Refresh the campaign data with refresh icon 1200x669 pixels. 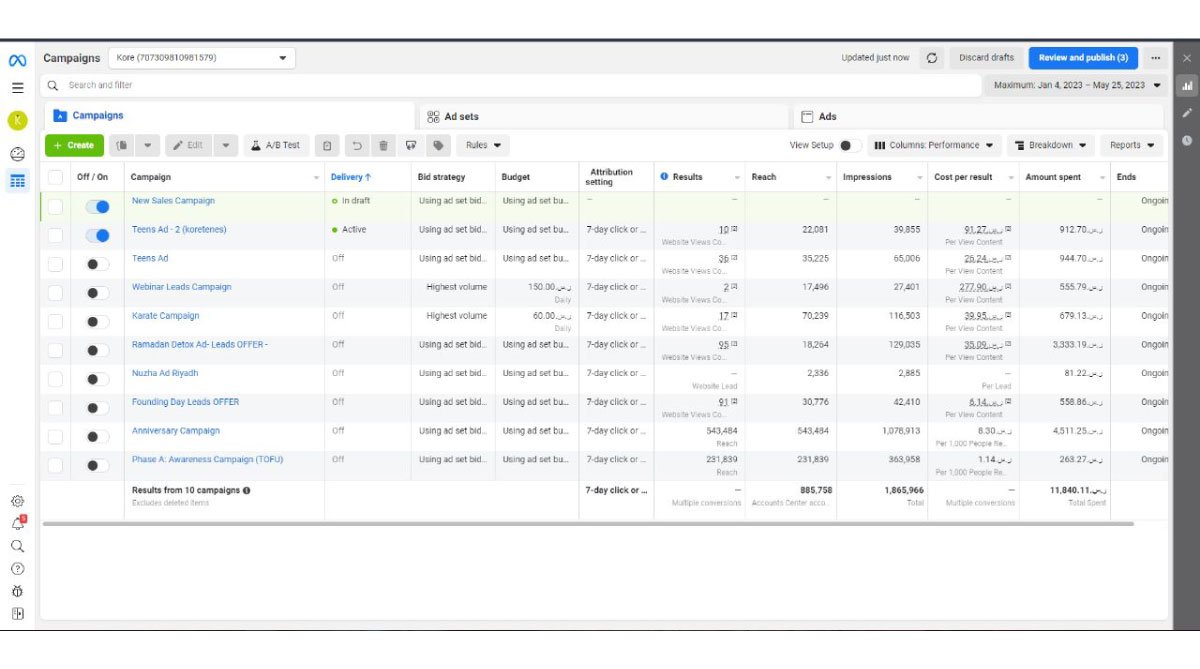(932, 58)
